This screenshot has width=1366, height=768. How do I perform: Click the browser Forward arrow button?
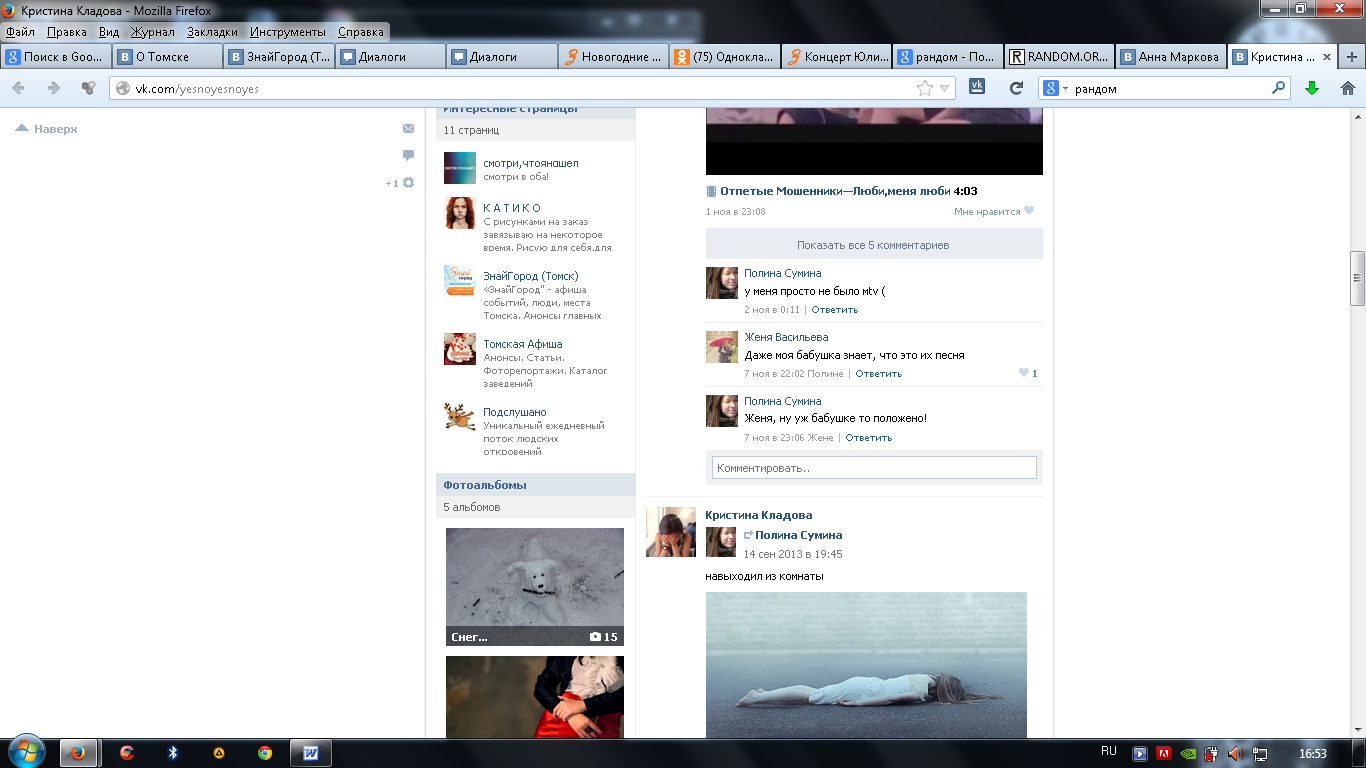(x=54, y=88)
